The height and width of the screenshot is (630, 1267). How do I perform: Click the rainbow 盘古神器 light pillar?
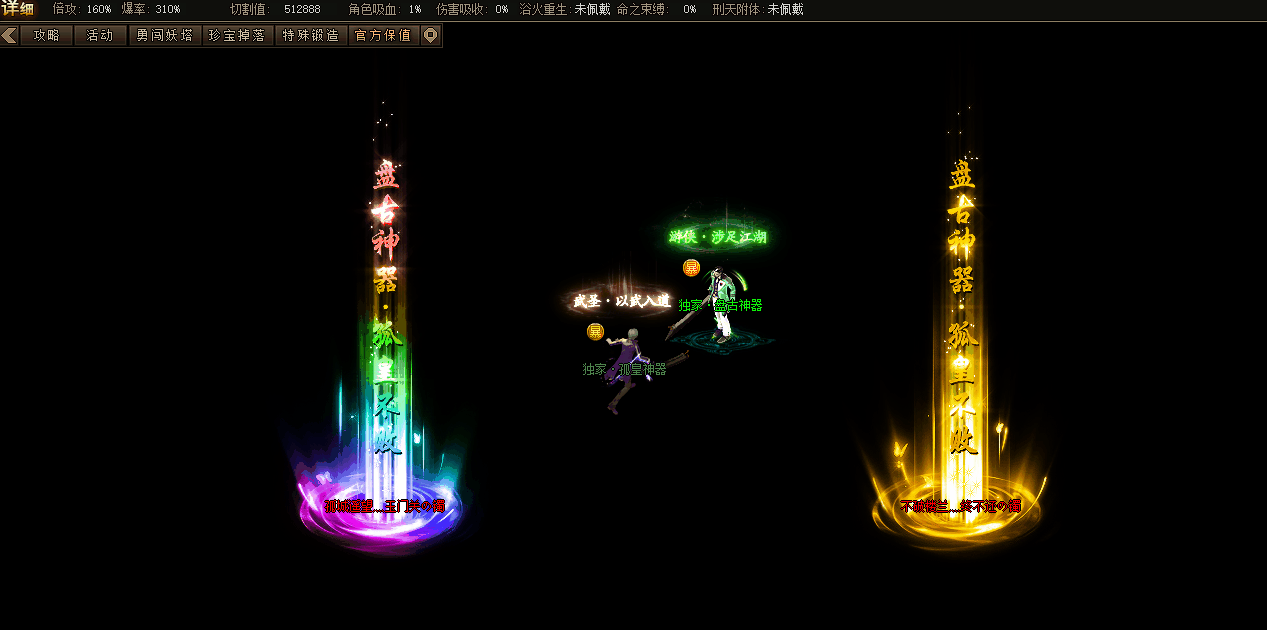[385, 330]
